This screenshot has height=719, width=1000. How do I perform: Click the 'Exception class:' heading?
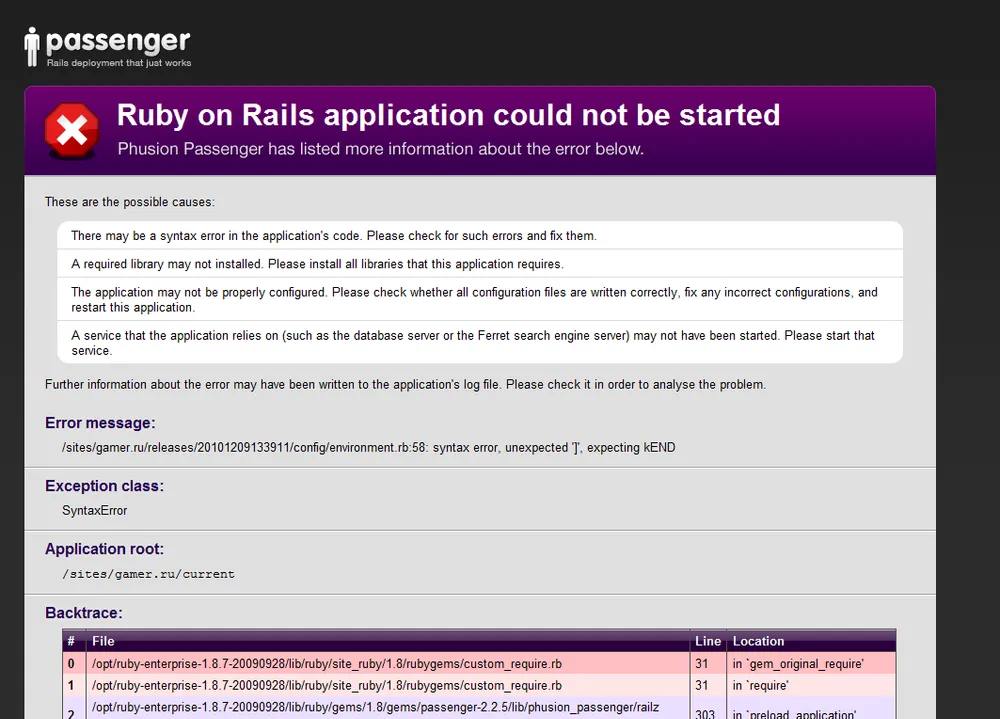105,486
